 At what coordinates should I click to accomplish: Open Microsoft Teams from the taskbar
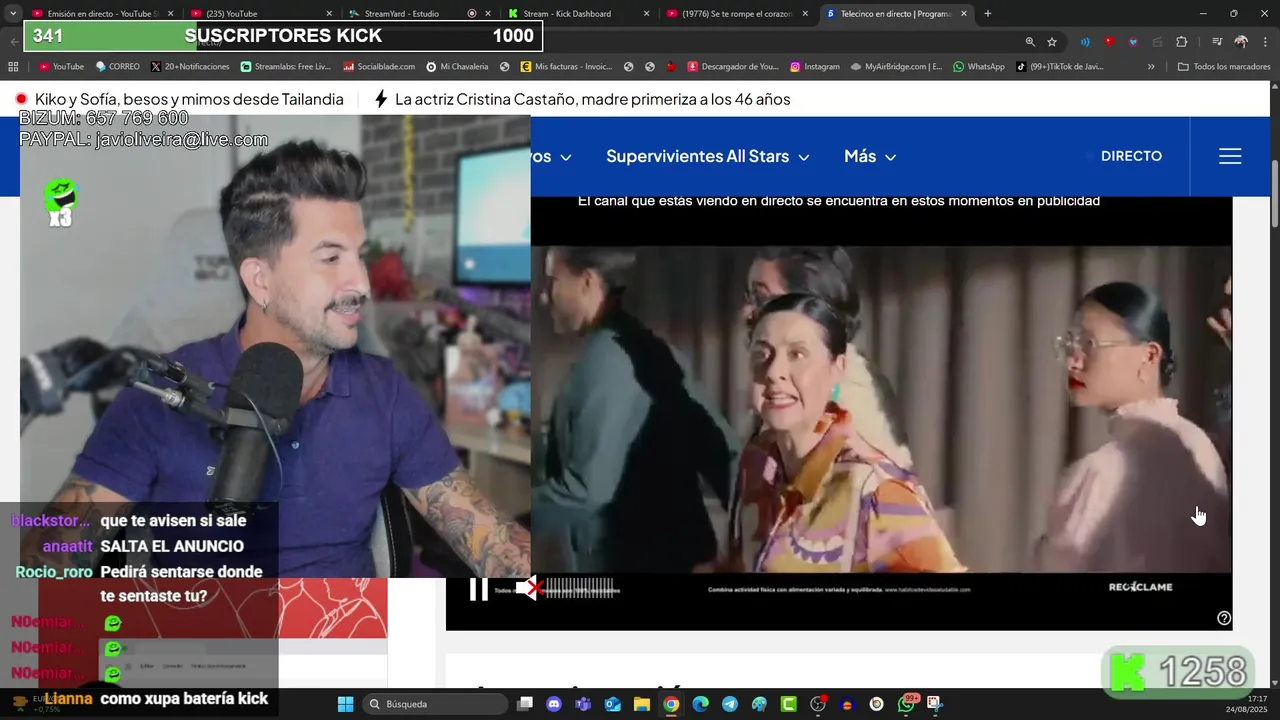(583, 704)
